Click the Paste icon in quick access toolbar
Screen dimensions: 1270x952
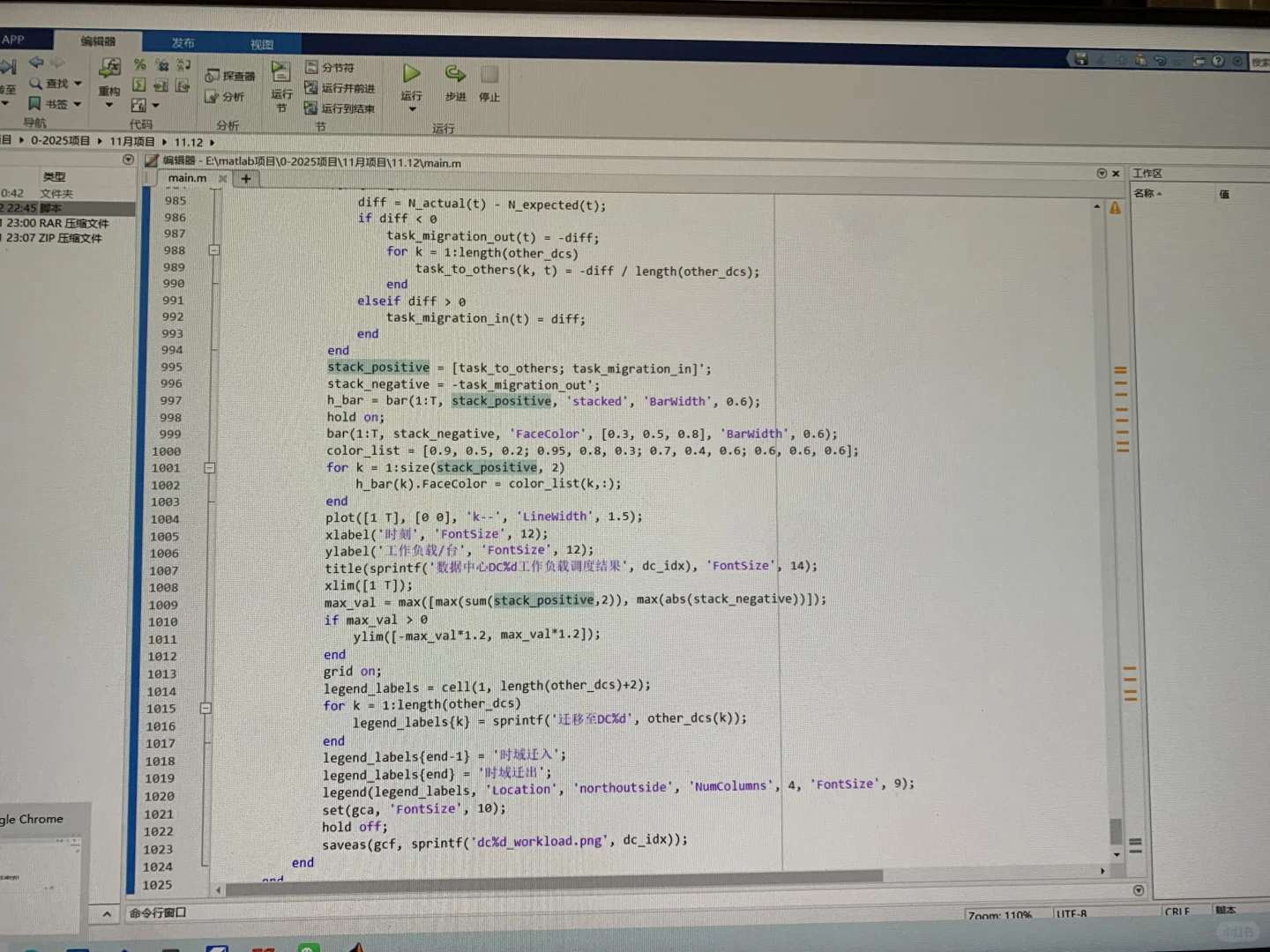tap(1140, 60)
